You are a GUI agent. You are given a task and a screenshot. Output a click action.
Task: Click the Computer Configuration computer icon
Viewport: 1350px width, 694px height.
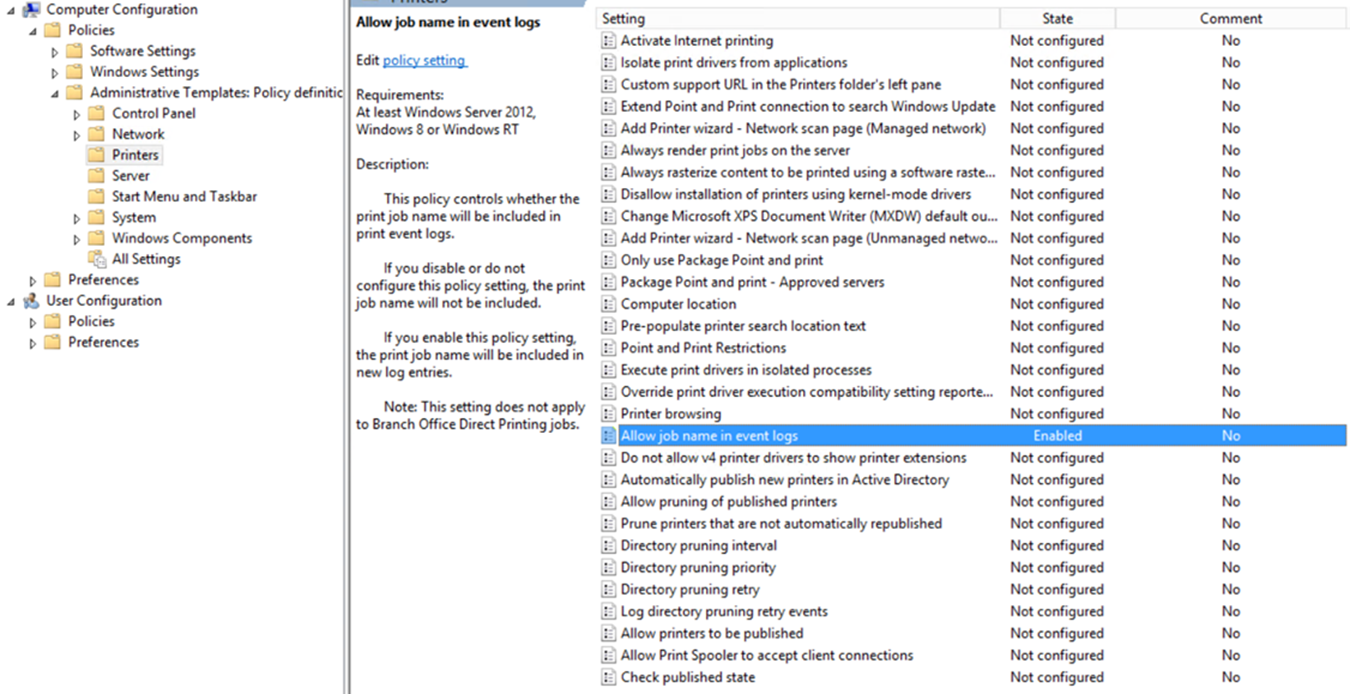click(x=31, y=10)
